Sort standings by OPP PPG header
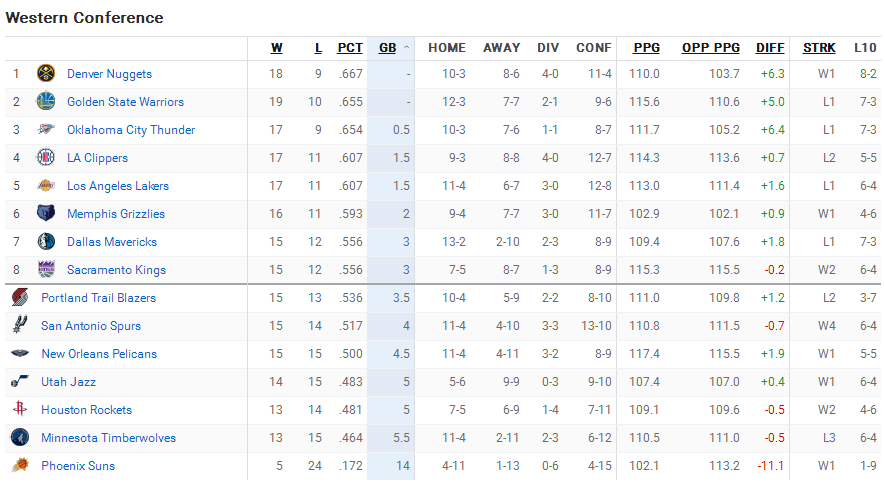Image resolution: width=885 pixels, height=483 pixels. click(711, 48)
